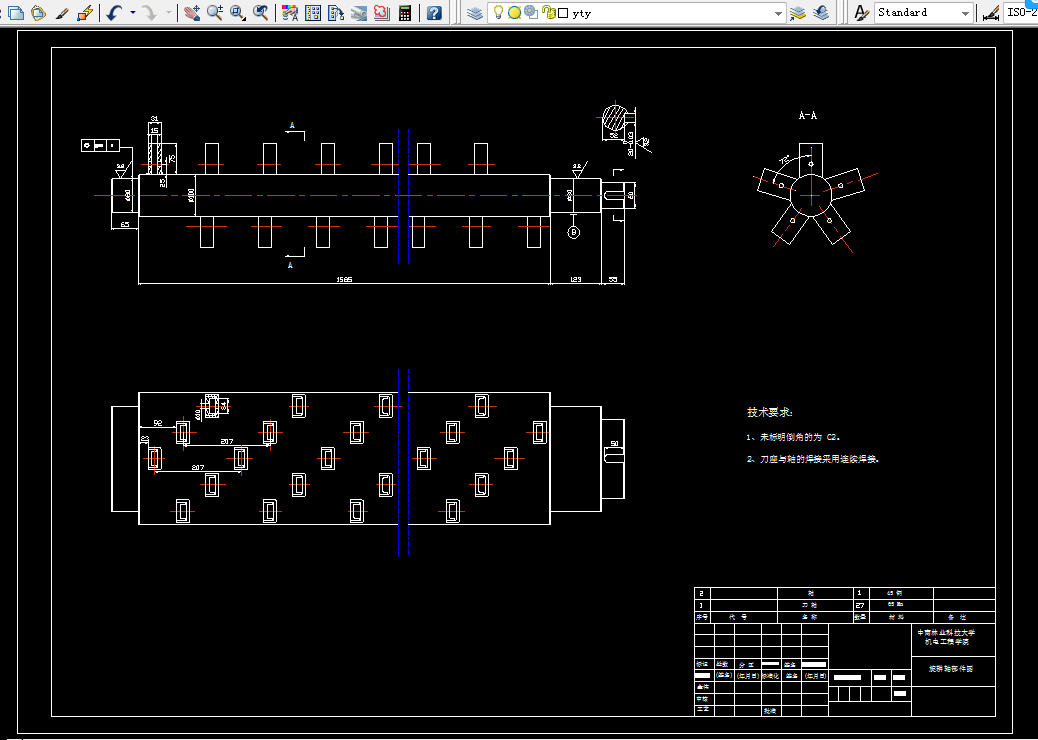Select the second technical requirement note
Screen dimensions: 1038x740
[x=813, y=459]
